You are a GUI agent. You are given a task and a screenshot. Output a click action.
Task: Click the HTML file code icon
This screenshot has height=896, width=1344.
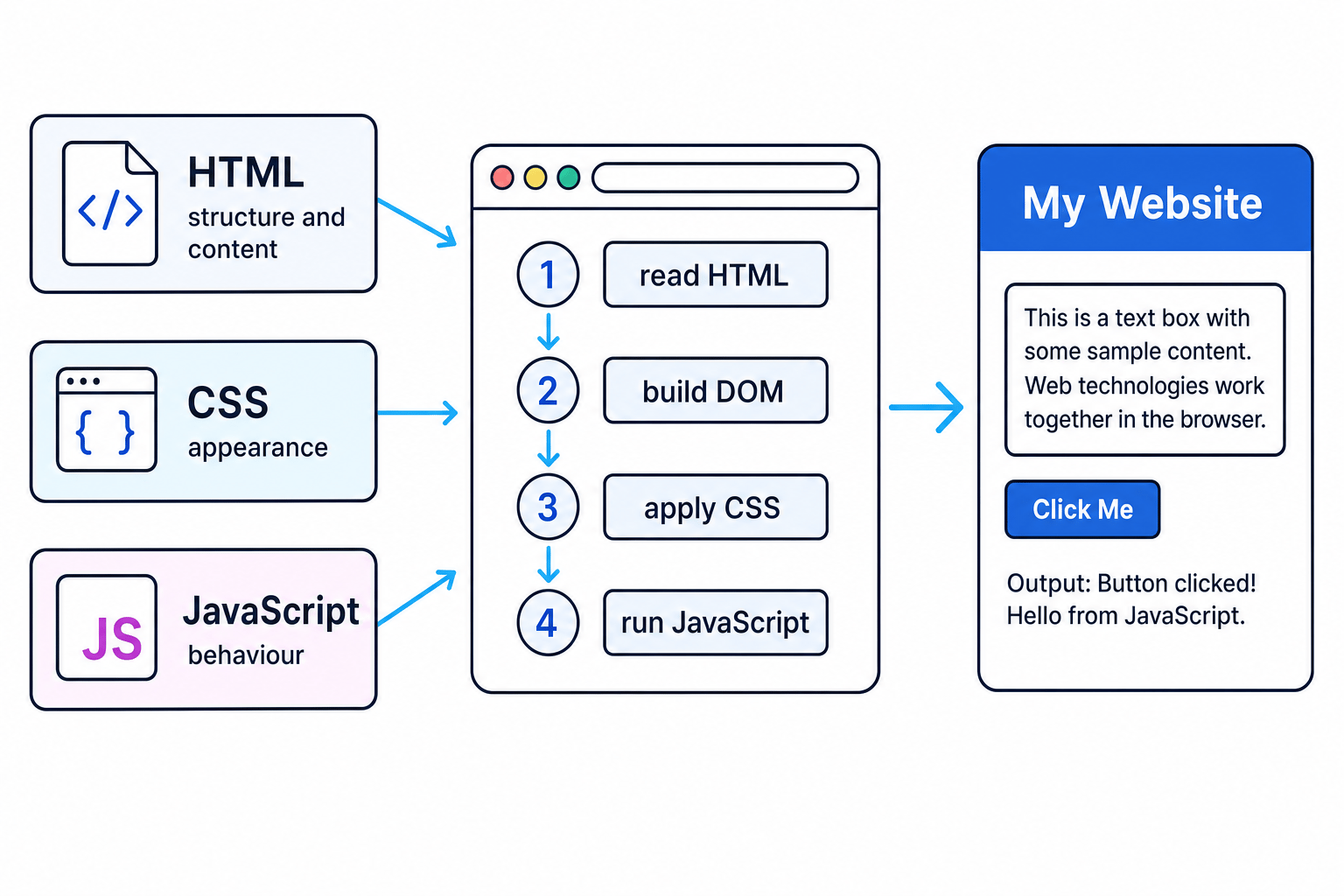click(110, 203)
